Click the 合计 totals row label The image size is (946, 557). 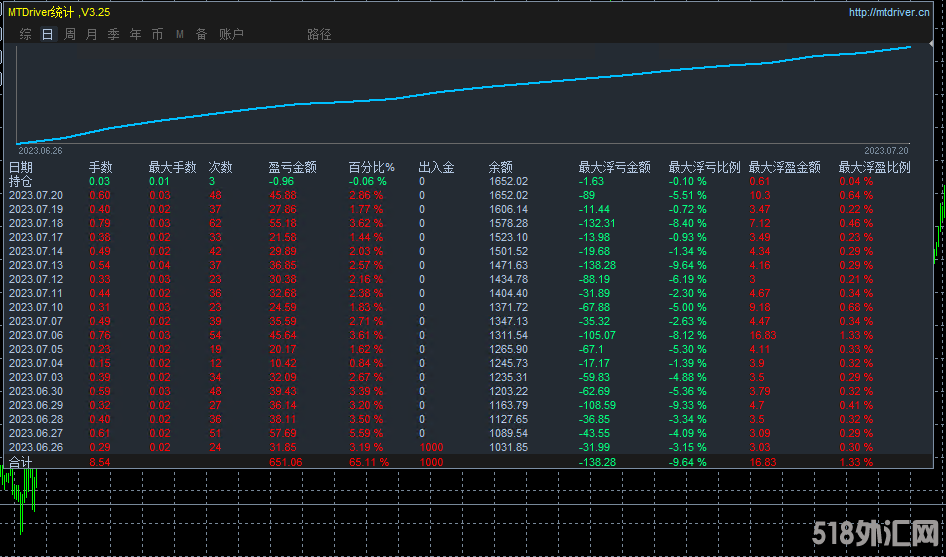[x=21, y=462]
